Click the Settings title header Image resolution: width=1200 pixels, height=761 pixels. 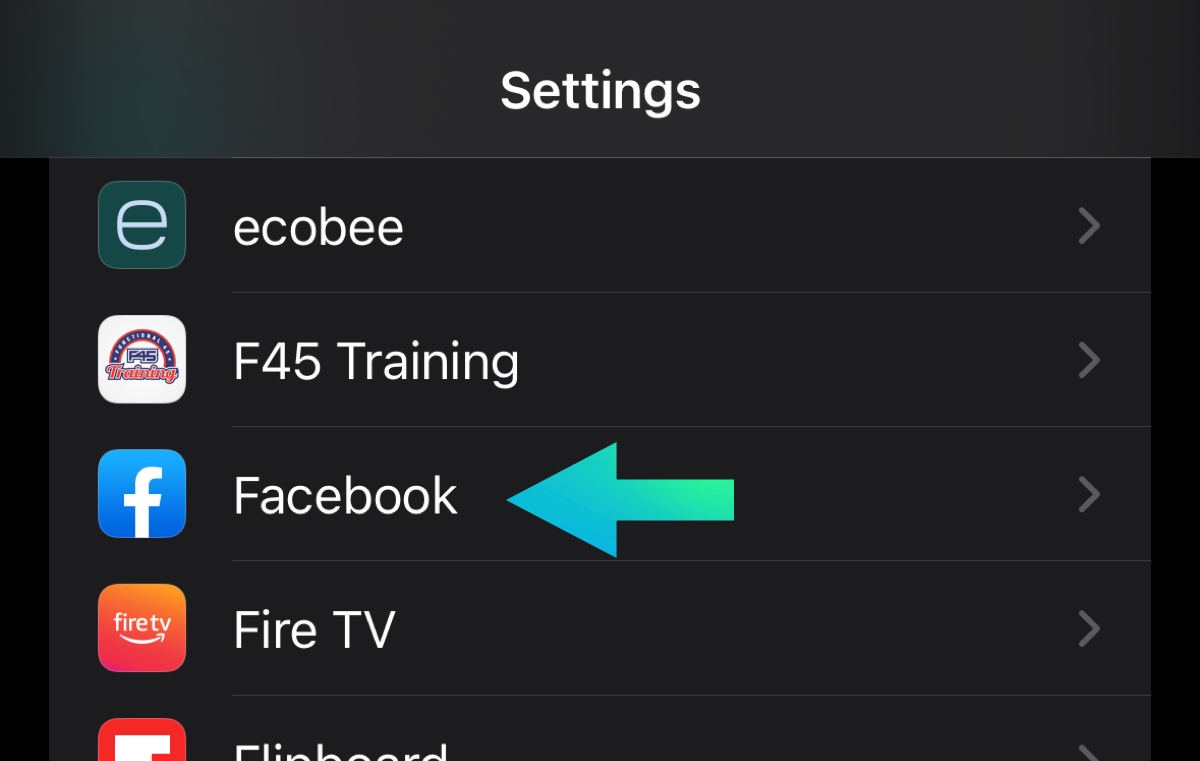pos(600,90)
